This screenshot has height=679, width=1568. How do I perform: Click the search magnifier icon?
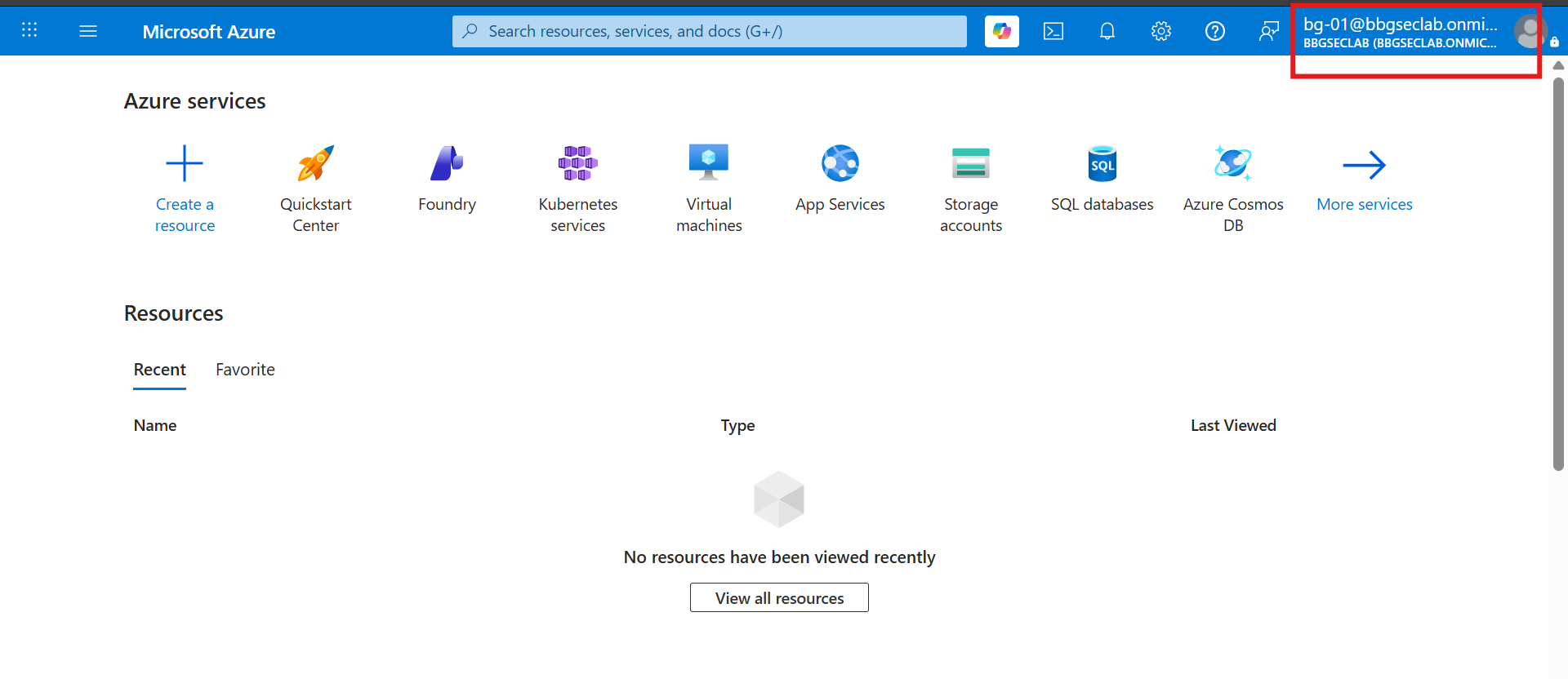click(470, 31)
